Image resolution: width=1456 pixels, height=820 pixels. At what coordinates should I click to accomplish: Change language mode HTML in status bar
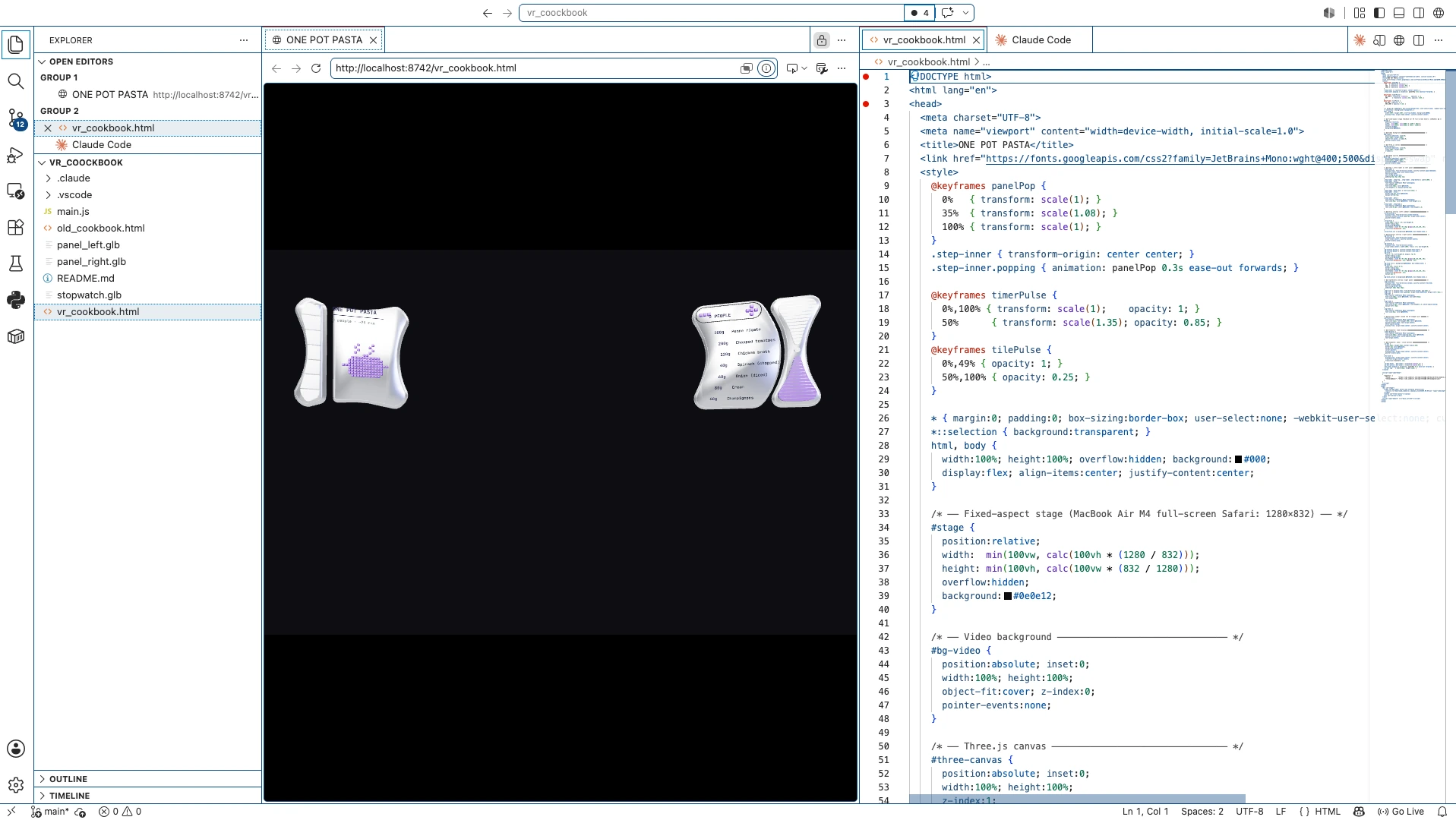point(1328,812)
